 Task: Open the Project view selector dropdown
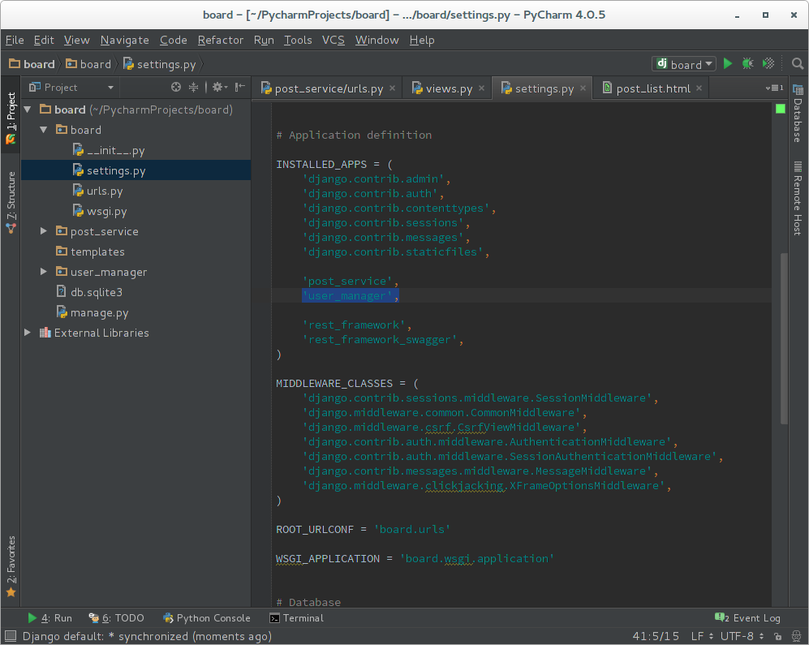71,87
